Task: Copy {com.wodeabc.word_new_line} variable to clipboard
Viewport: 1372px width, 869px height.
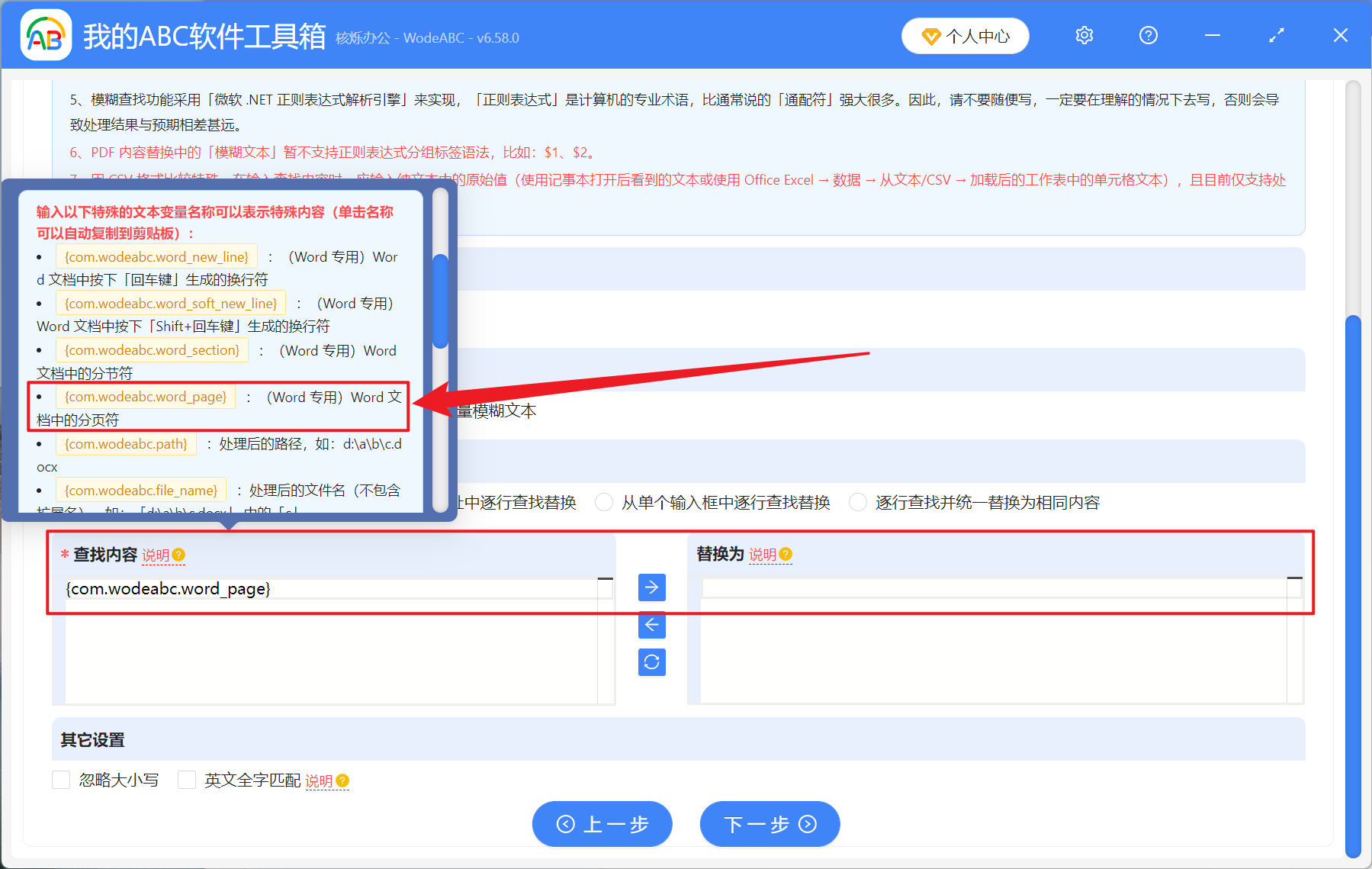Action: (156, 256)
